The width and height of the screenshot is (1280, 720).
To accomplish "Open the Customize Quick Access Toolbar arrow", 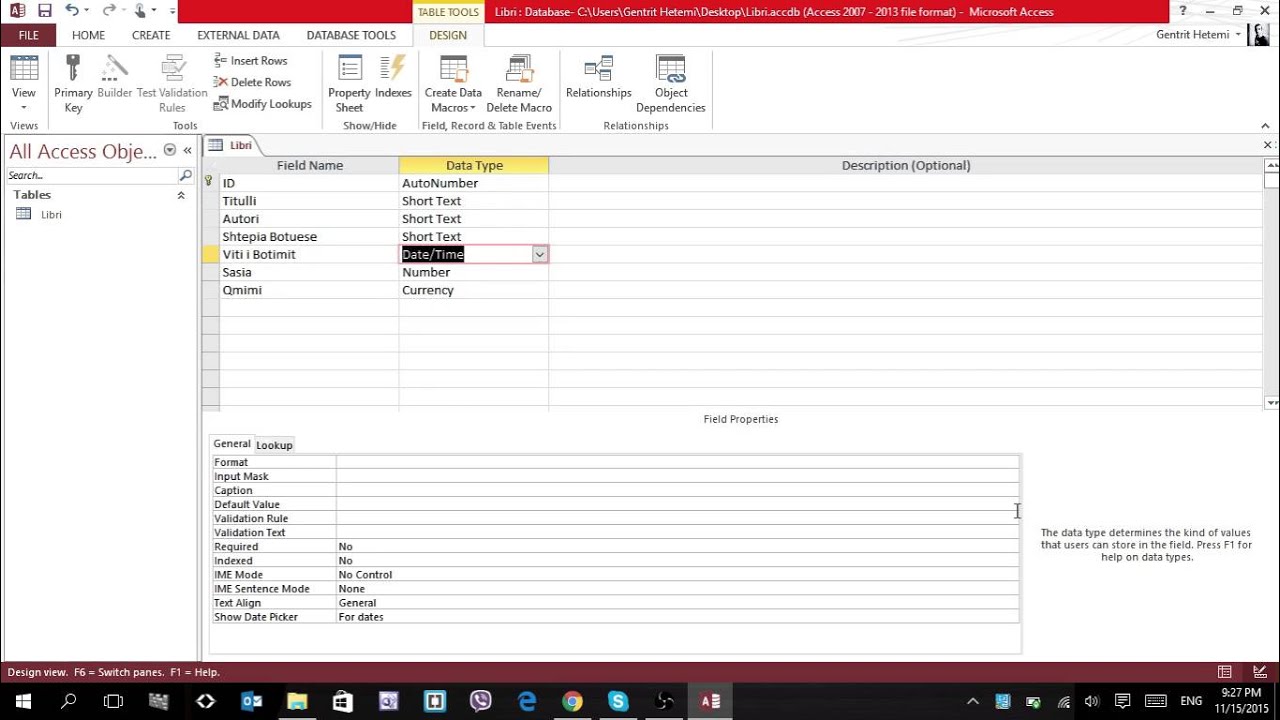I will click(x=172, y=11).
